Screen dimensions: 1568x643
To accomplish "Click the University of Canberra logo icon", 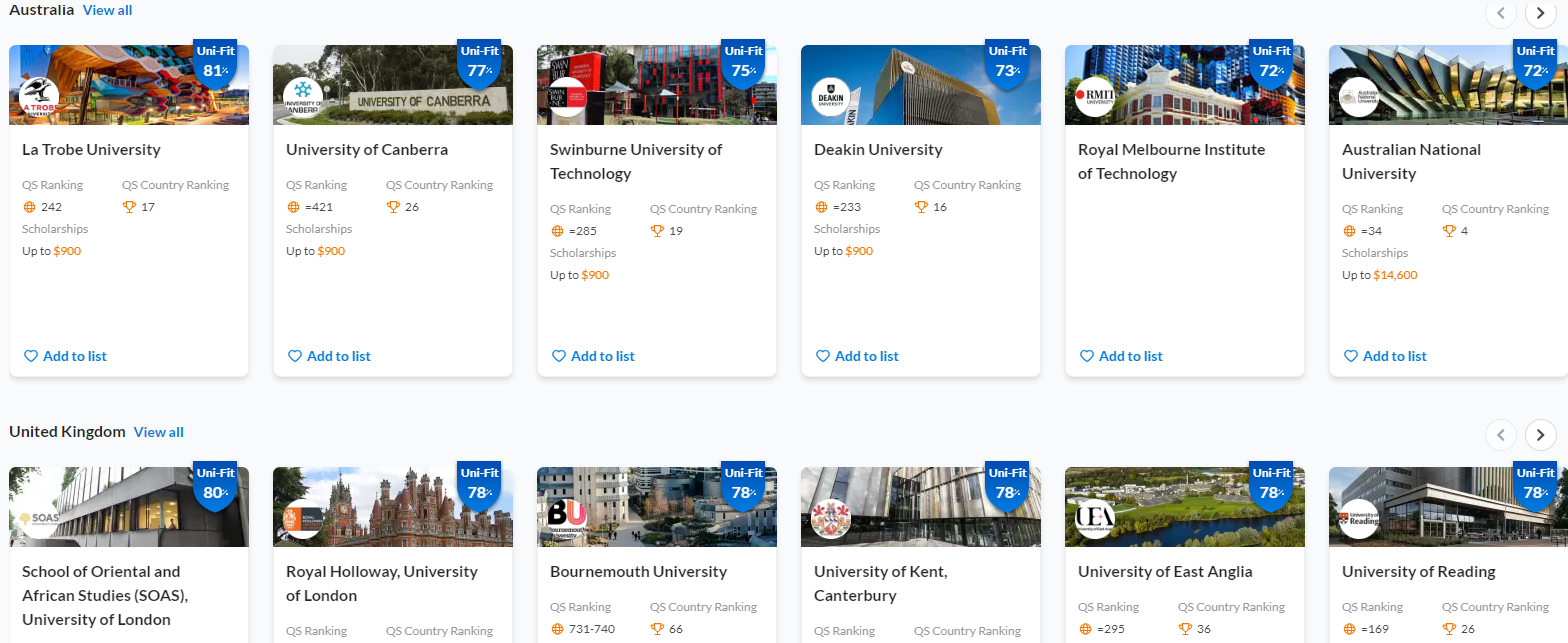I will (304, 98).
